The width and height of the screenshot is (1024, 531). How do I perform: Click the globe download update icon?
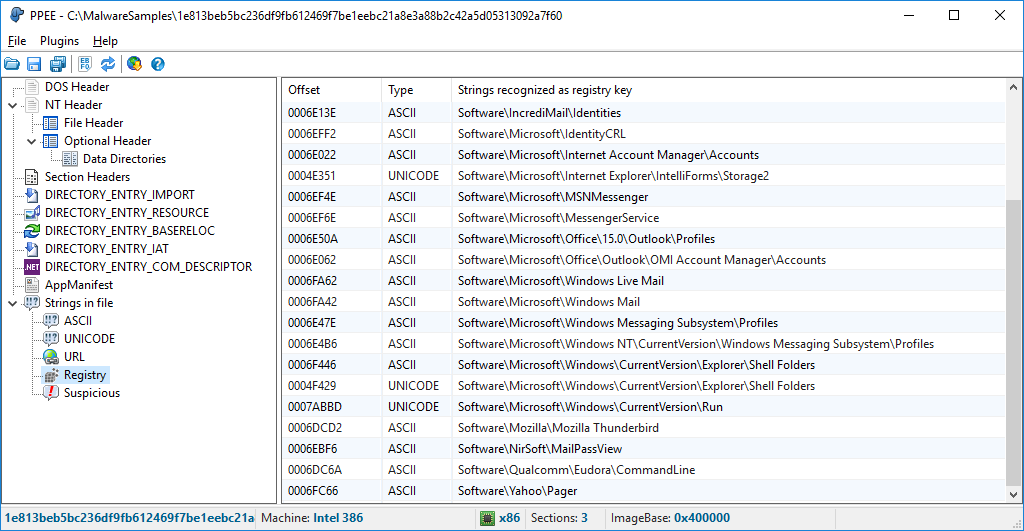135,64
